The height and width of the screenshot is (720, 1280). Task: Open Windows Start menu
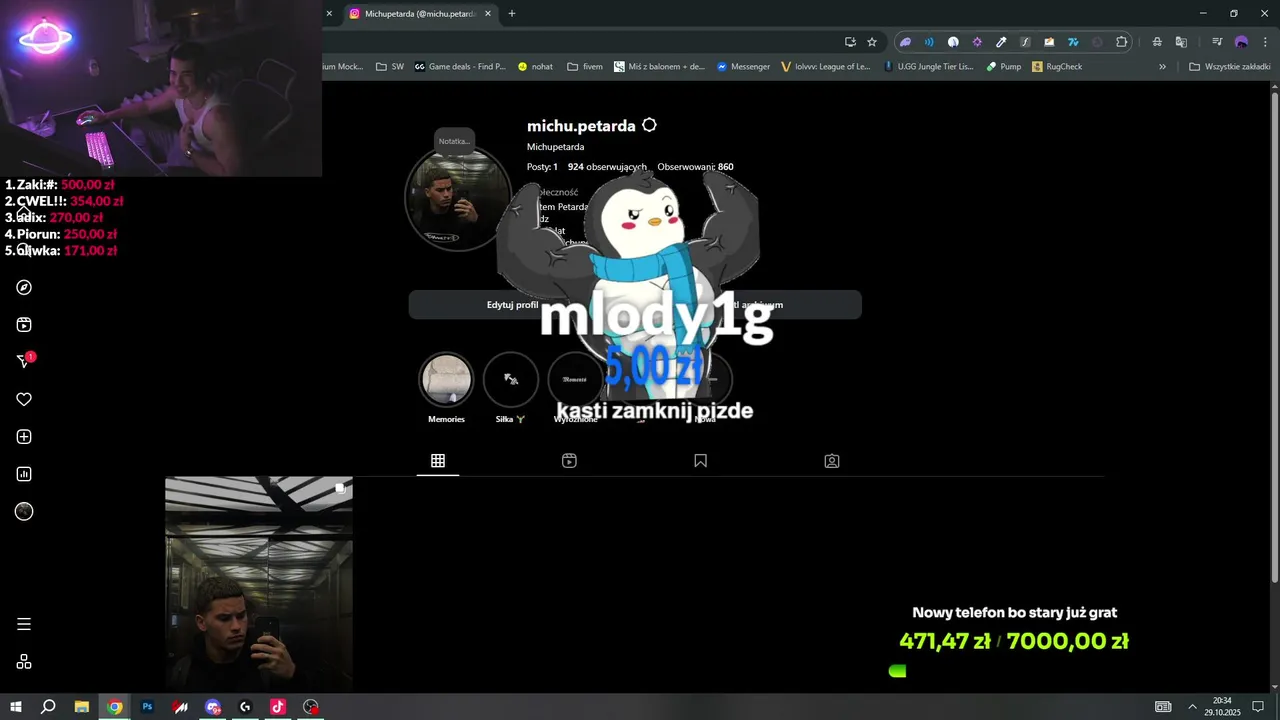click(x=16, y=707)
